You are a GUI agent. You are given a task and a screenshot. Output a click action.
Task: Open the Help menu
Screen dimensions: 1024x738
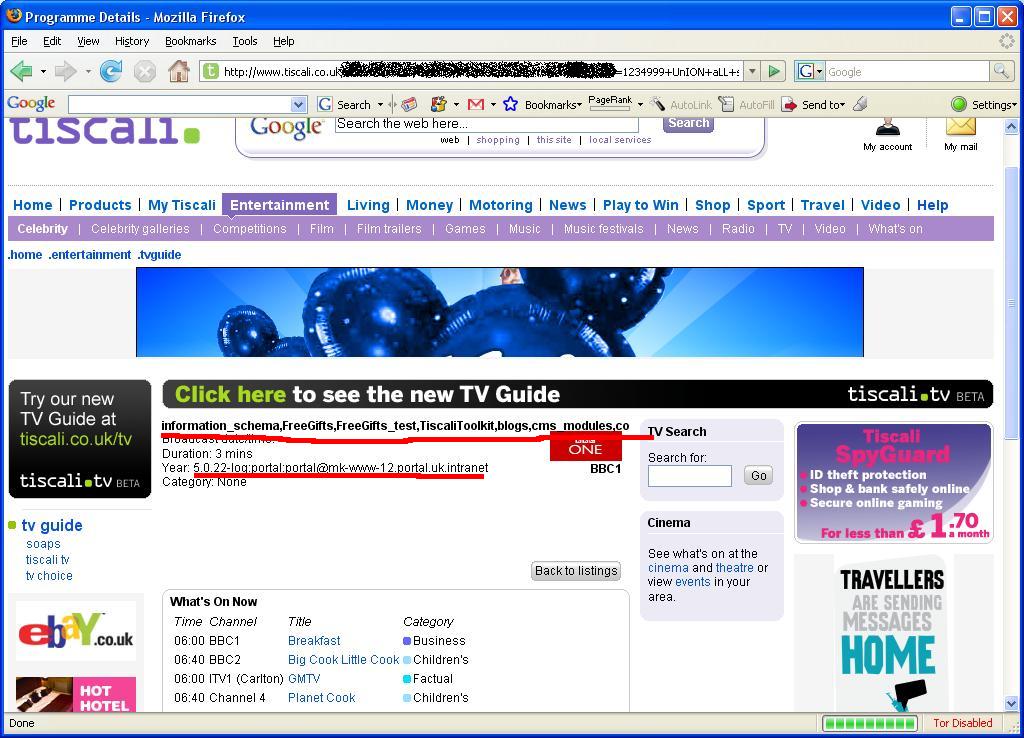tap(283, 41)
